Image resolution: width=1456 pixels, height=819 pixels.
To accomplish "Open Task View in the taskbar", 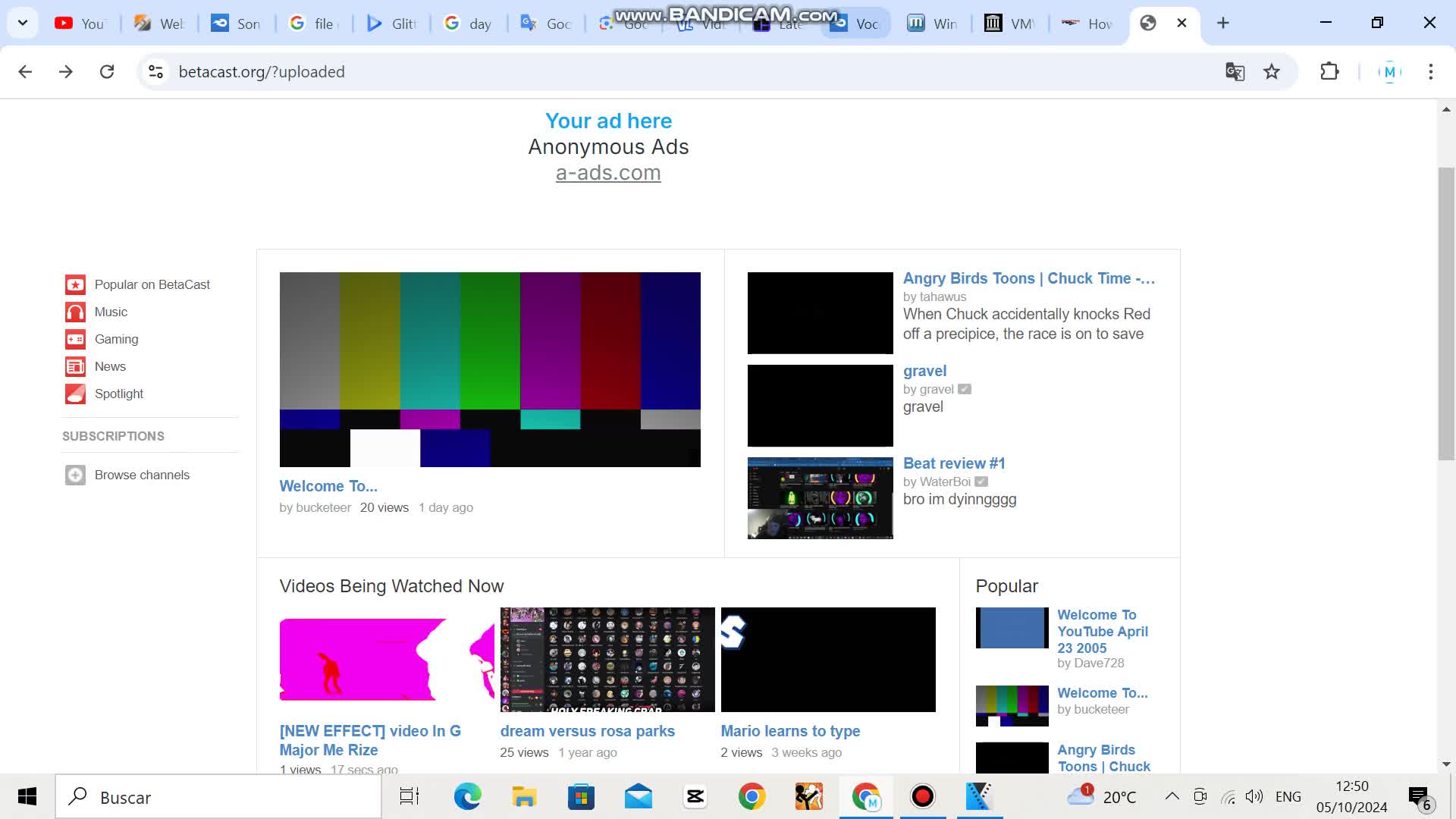I will tap(409, 796).
